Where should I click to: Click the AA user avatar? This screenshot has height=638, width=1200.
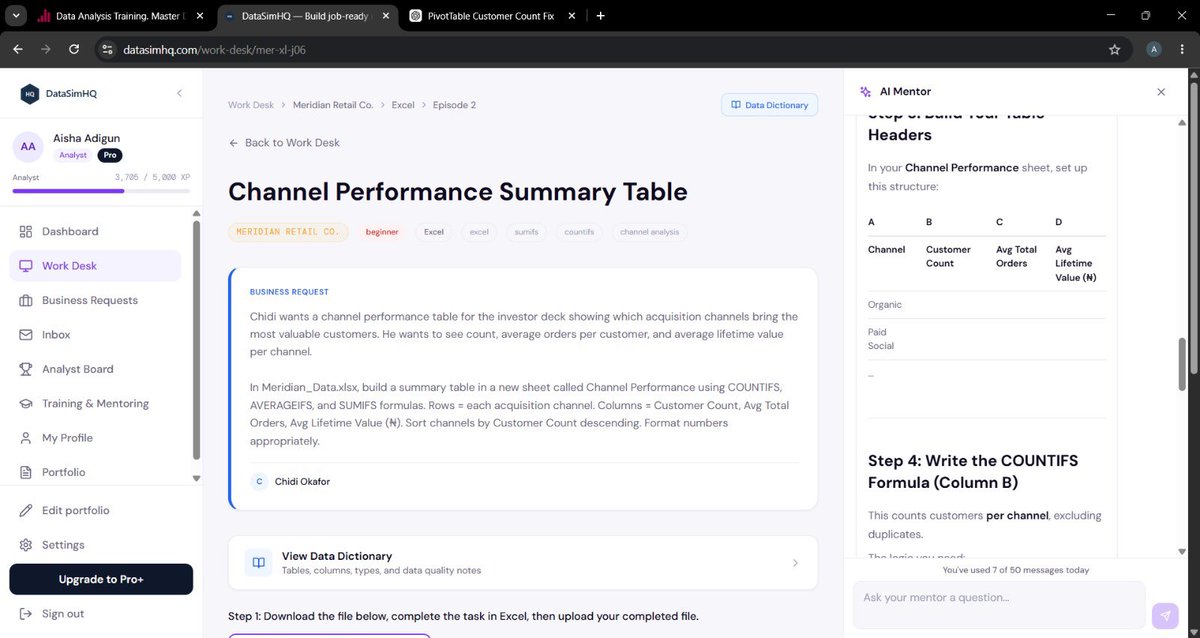coord(28,146)
